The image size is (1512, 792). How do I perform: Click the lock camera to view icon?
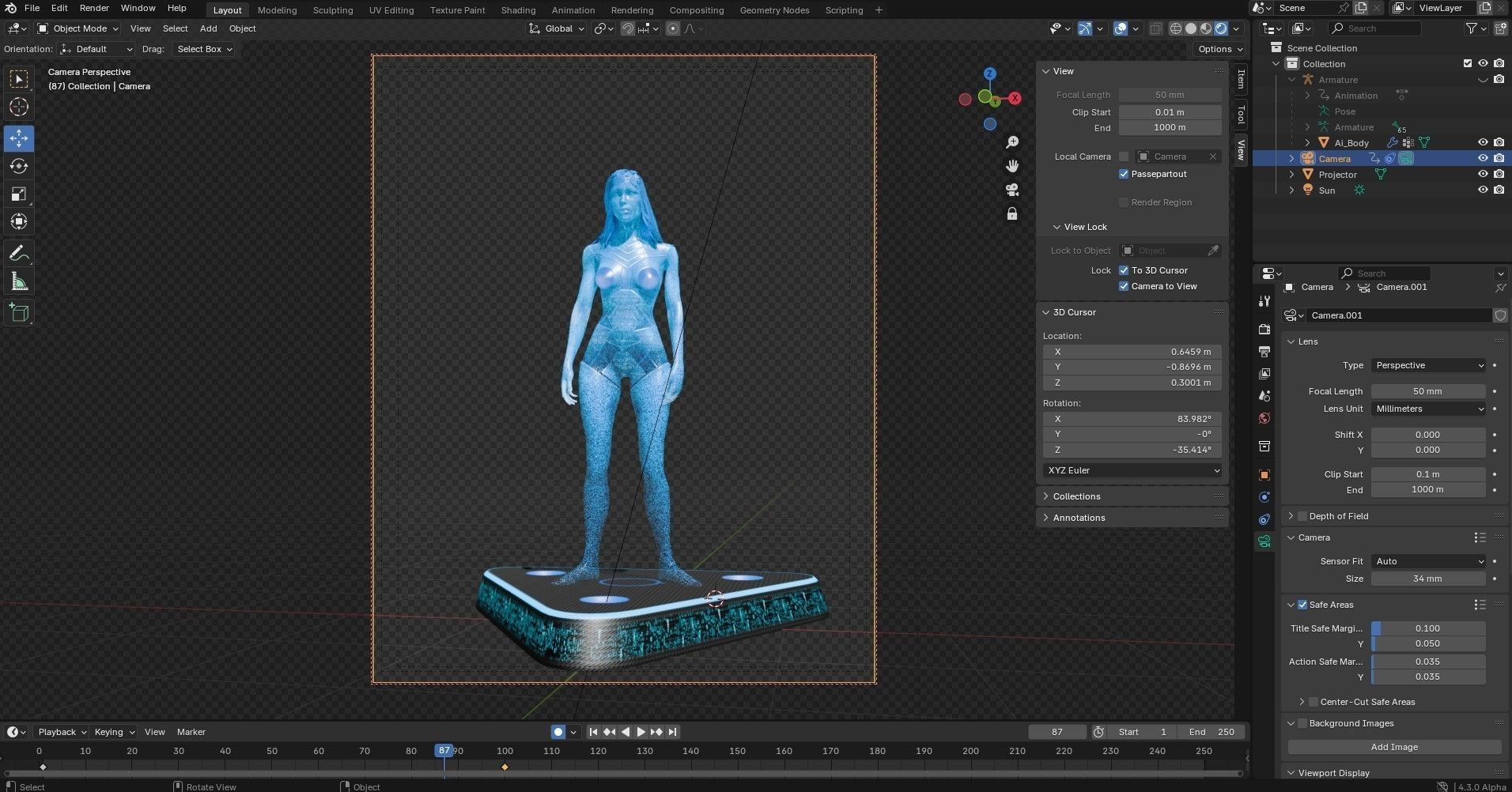point(1012,213)
